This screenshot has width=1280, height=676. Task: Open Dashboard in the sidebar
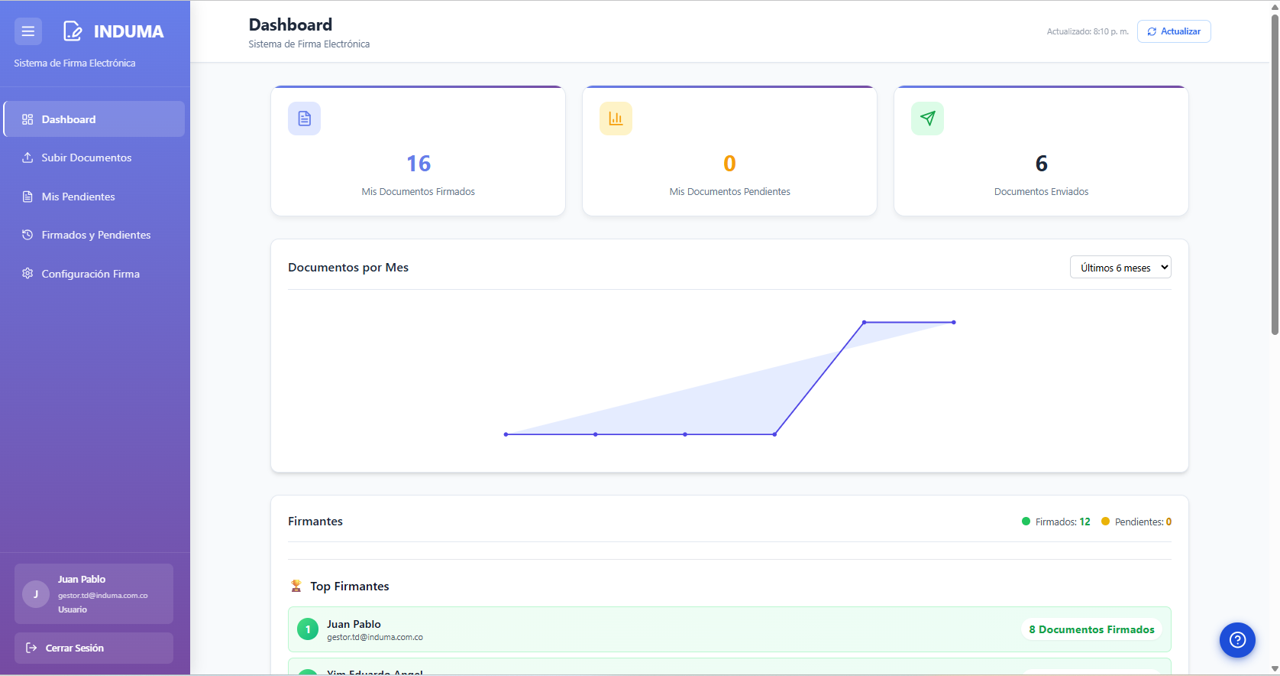[x=94, y=119]
